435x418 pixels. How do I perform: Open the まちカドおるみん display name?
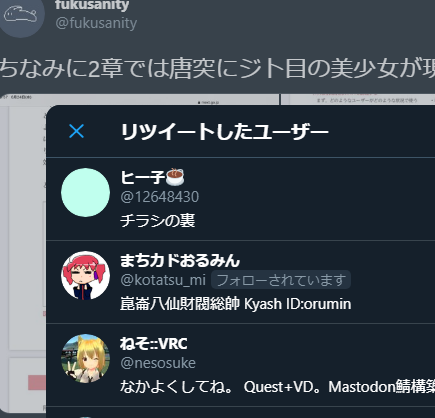click(x=180, y=261)
